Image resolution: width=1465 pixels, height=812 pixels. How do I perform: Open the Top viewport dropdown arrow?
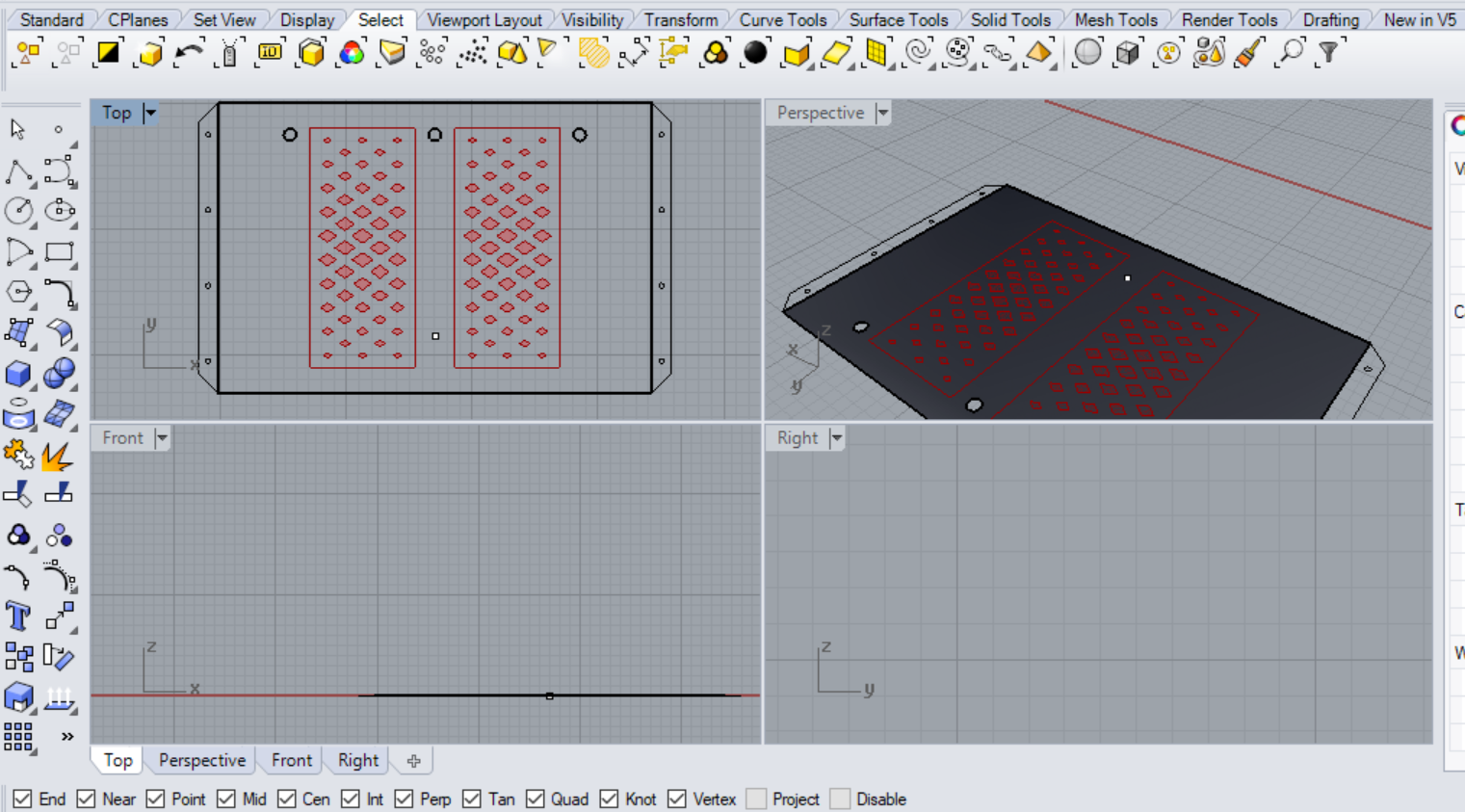tap(150, 113)
